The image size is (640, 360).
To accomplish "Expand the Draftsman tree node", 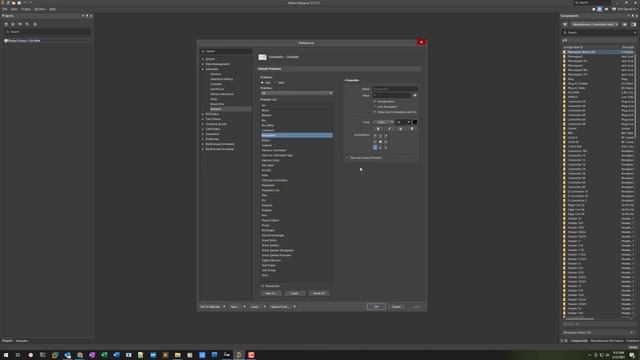I will pyautogui.click(x=203, y=139).
